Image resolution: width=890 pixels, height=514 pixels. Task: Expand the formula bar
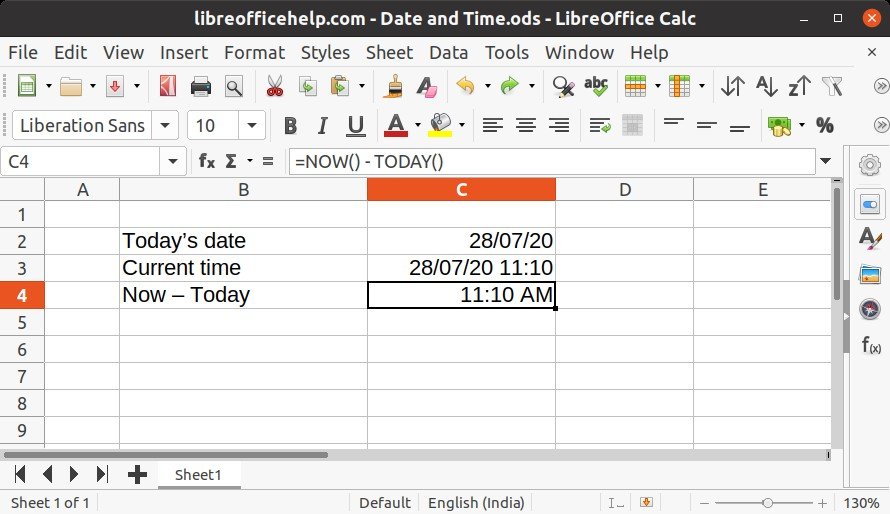[826, 162]
